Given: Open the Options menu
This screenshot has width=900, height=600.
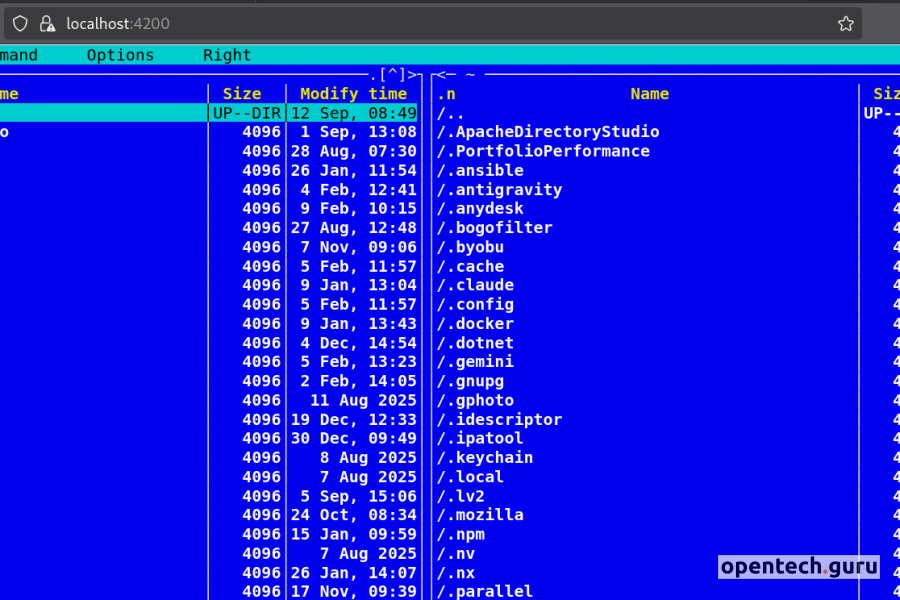Looking at the screenshot, I should pos(120,55).
